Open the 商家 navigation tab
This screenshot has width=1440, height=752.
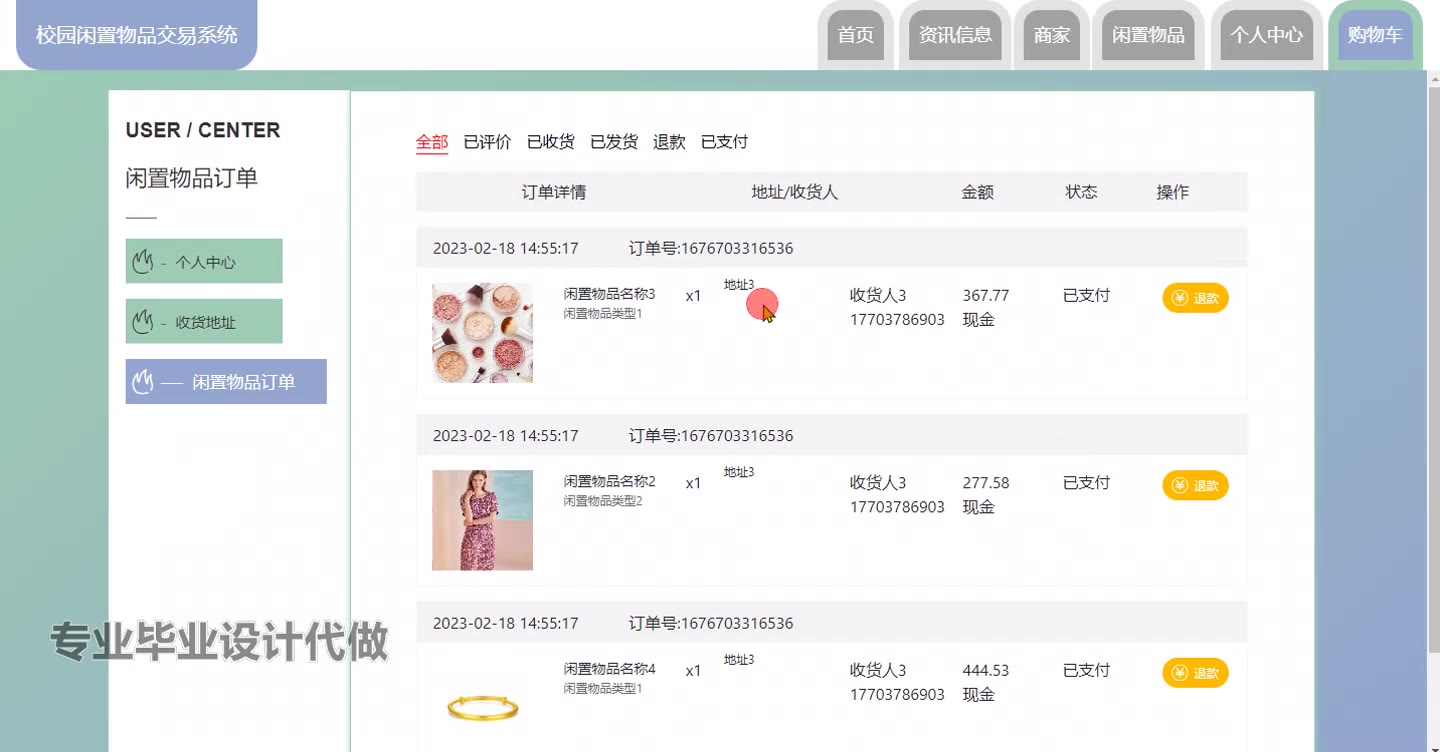1051,35
